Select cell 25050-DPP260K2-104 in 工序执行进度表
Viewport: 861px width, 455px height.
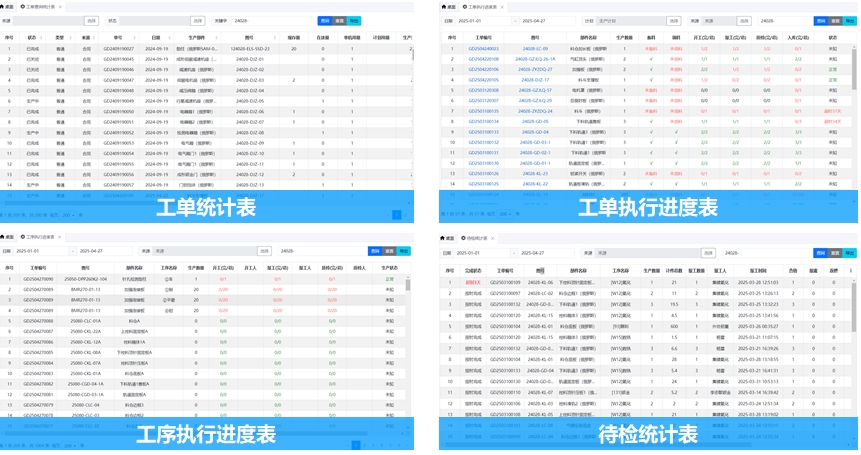tap(85, 279)
